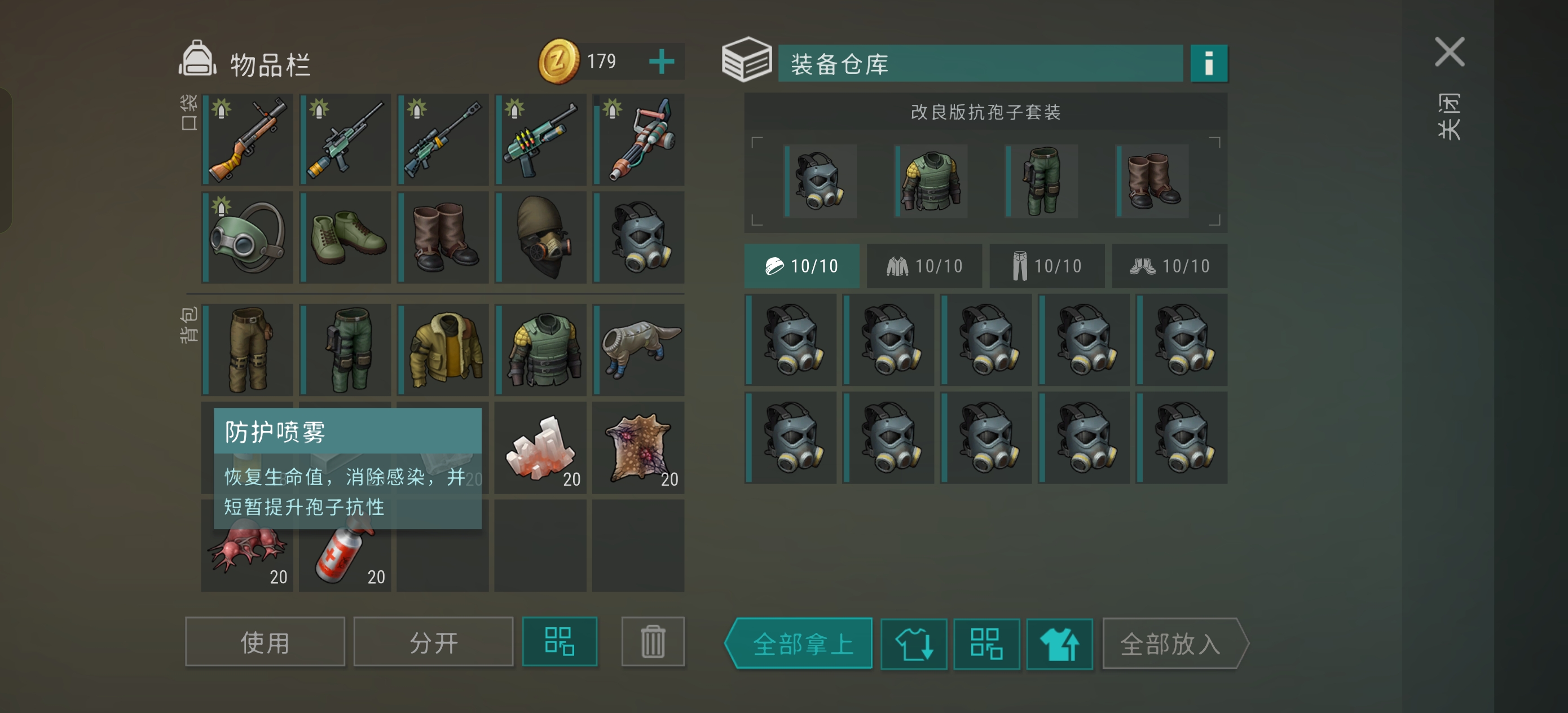Click the put-on outfit shirt icon
The width and height of the screenshot is (1568, 713).
point(1059,644)
